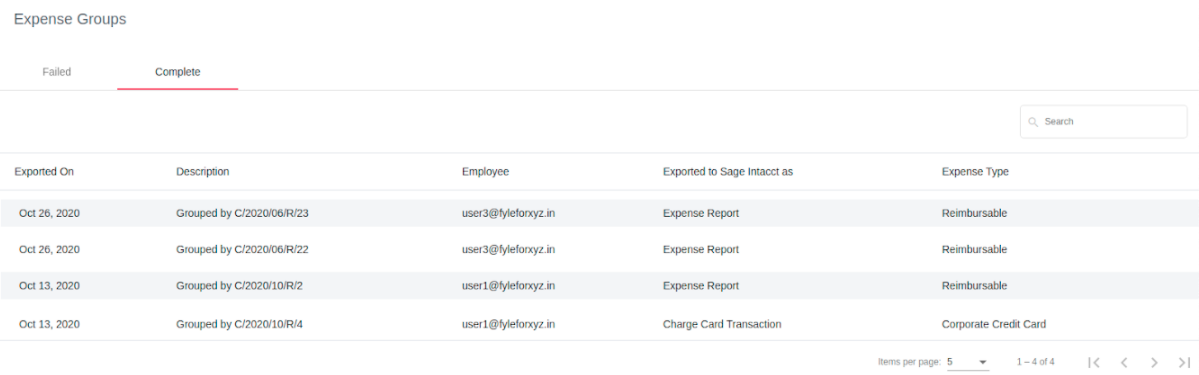This screenshot has height=375, width=1199.
Task: Open the Items per page dropdown
Action: click(967, 361)
